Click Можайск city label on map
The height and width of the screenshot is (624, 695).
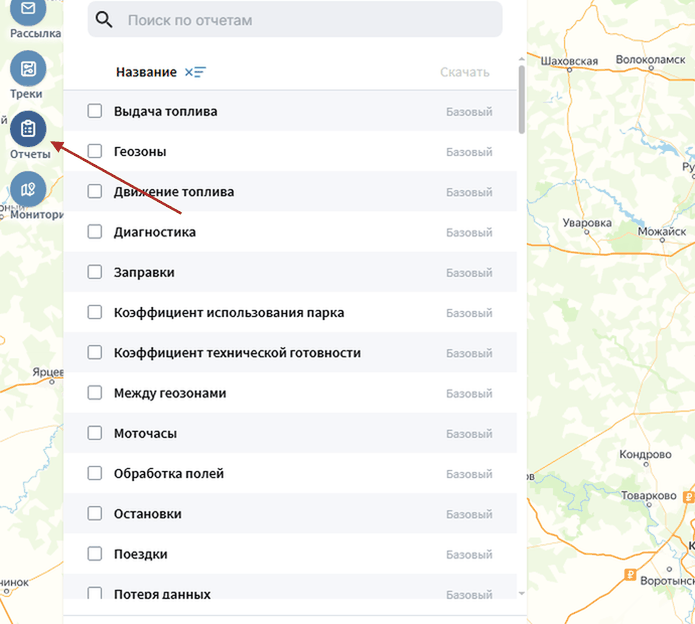662,231
